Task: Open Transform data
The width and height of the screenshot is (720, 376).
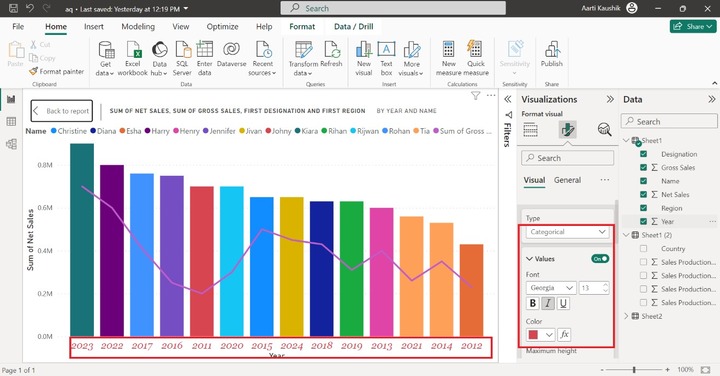Action: [x=303, y=58]
